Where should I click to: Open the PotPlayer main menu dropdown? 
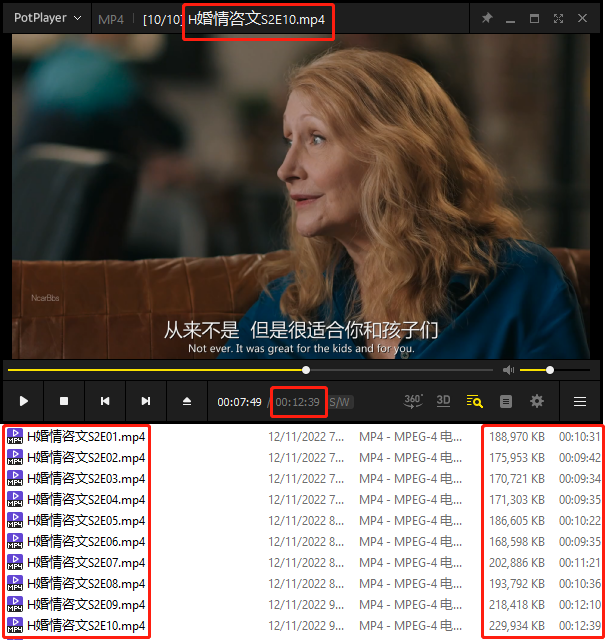tap(47, 18)
